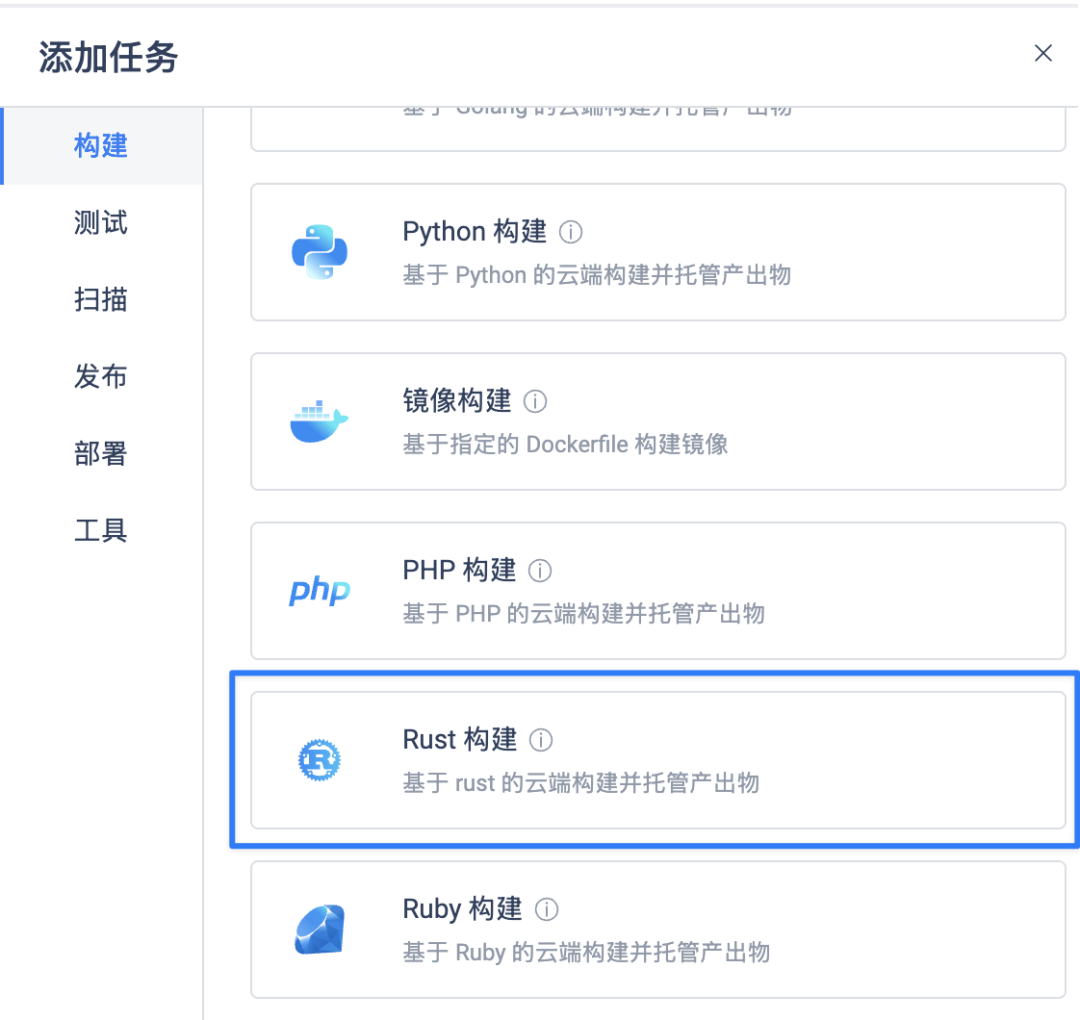Select the 镜像构建 Dockerfile description text
This screenshot has width=1080, height=1020.
565,444
